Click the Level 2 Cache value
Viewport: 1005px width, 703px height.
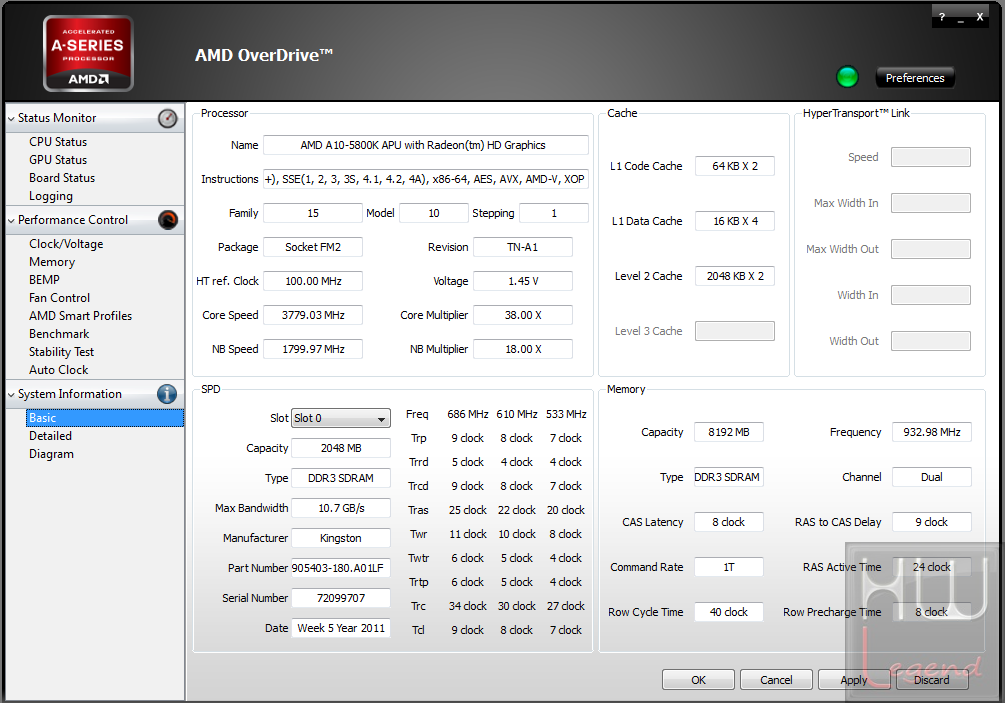(735, 276)
